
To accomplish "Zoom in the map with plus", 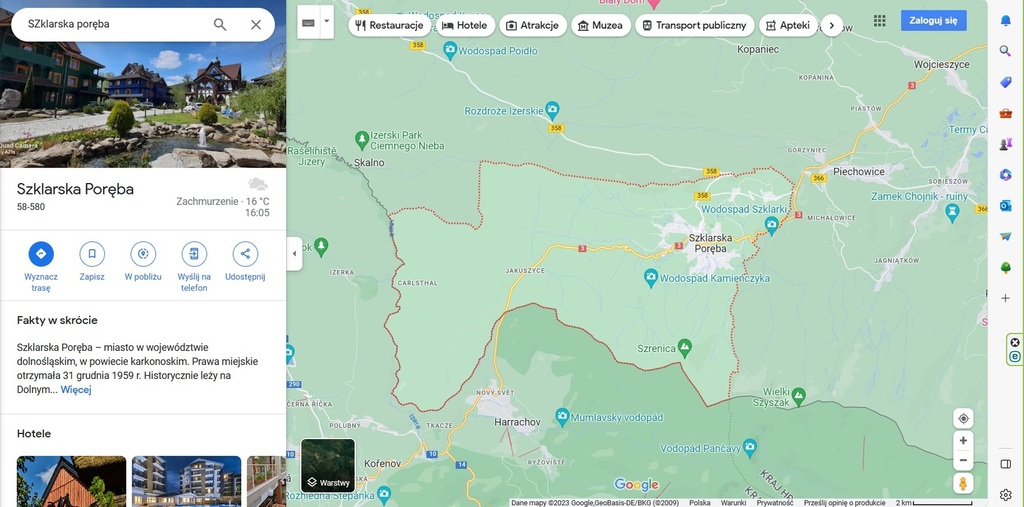I will tap(963, 441).
